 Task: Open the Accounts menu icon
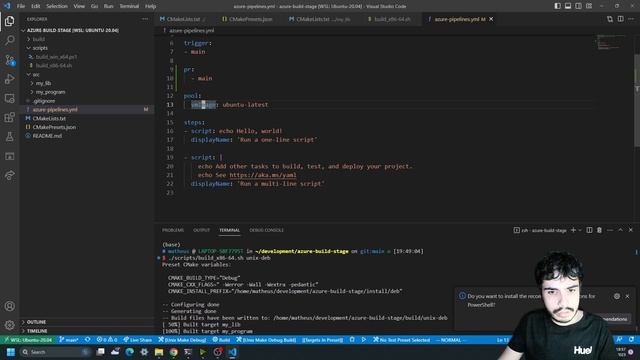point(9,306)
